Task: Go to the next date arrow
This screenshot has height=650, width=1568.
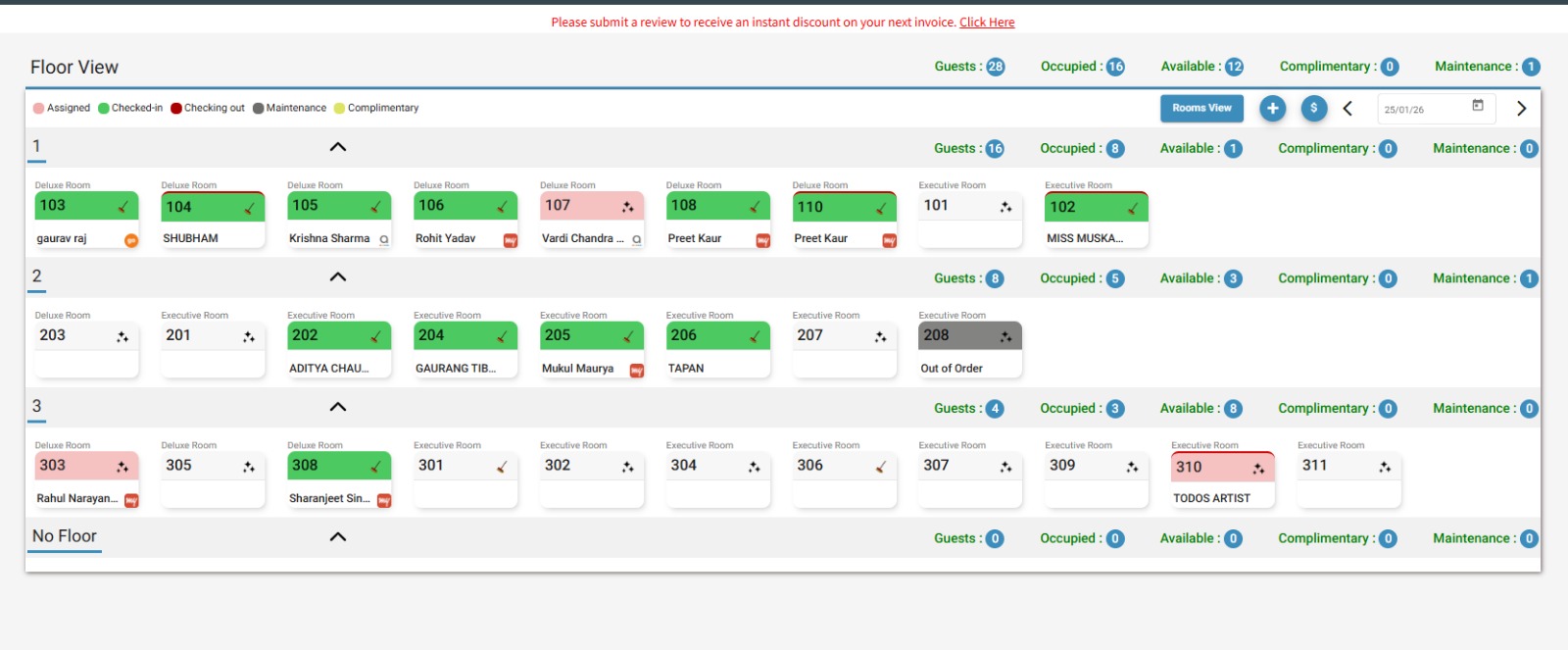Action: pos(1521,109)
